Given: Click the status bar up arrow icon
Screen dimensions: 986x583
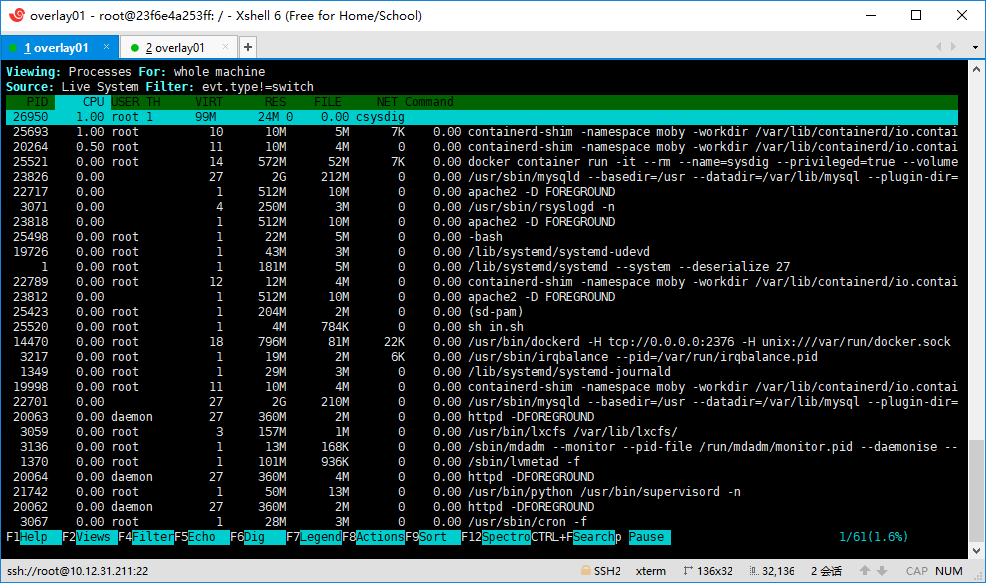Looking at the screenshot, I should tap(865, 570).
